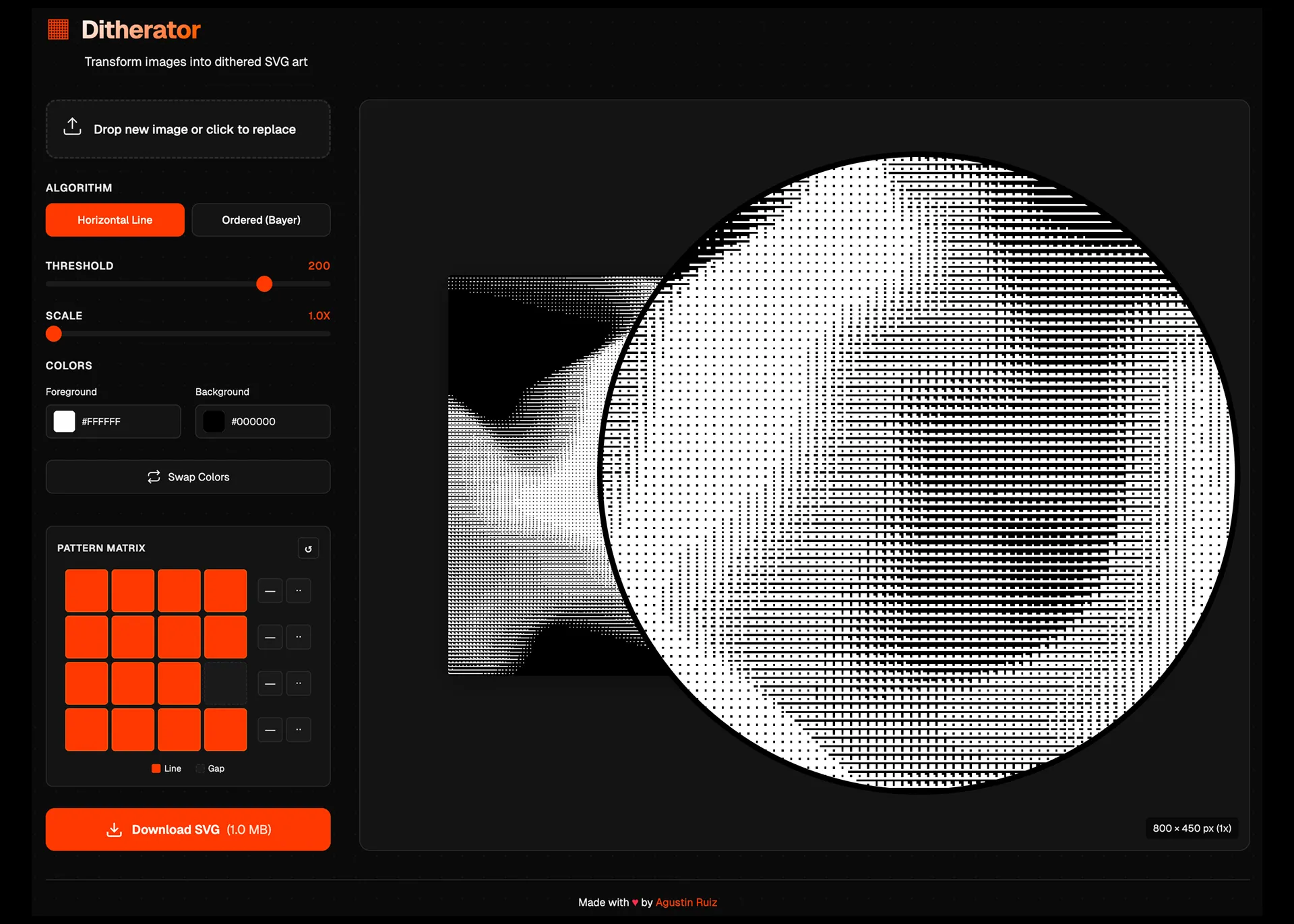Set fourth matrix row to dotted pattern
The height and width of the screenshot is (924, 1294).
[x=299, y=730]
